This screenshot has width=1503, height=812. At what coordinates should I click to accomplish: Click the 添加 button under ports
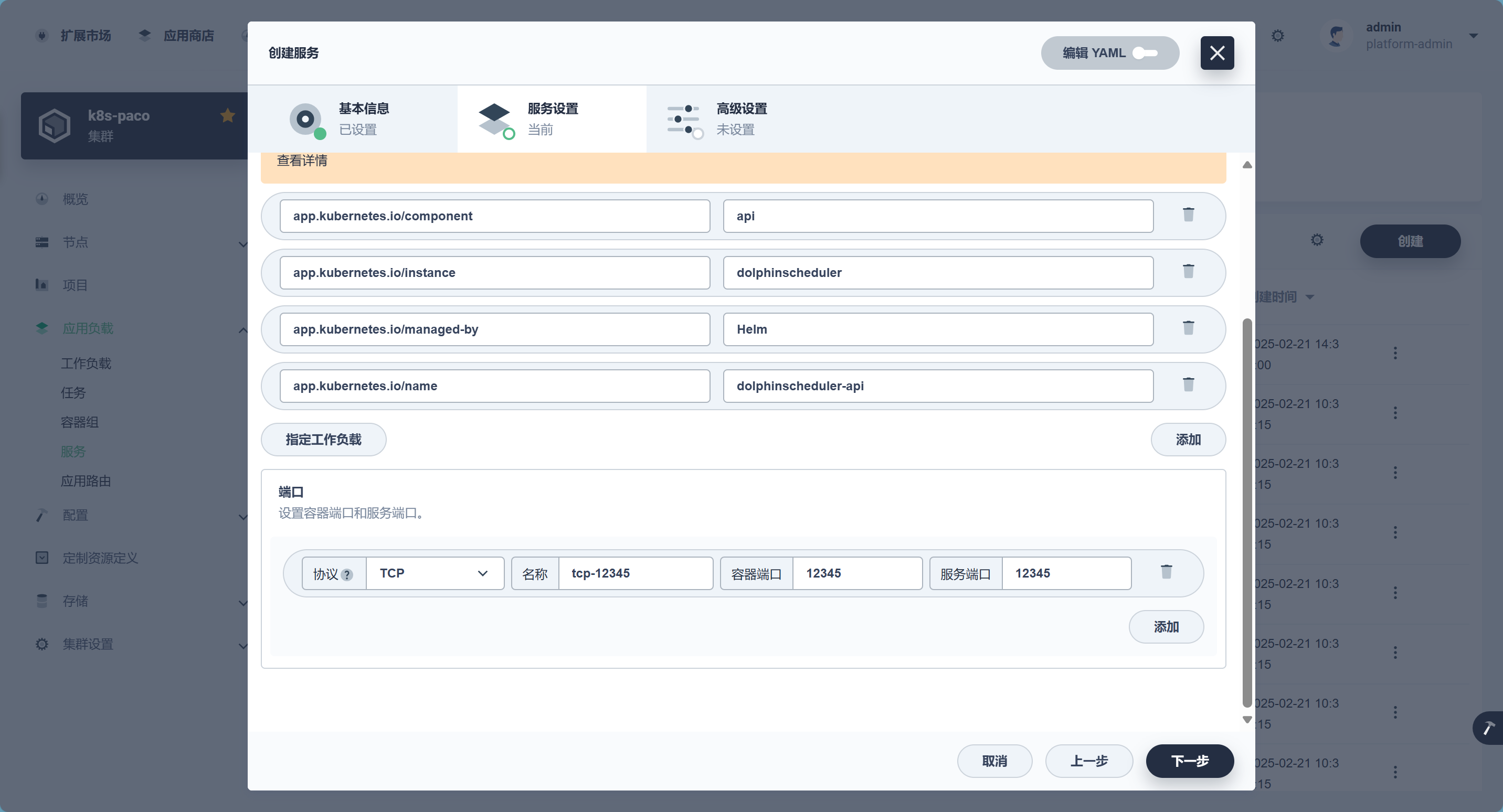point(1166,626)
